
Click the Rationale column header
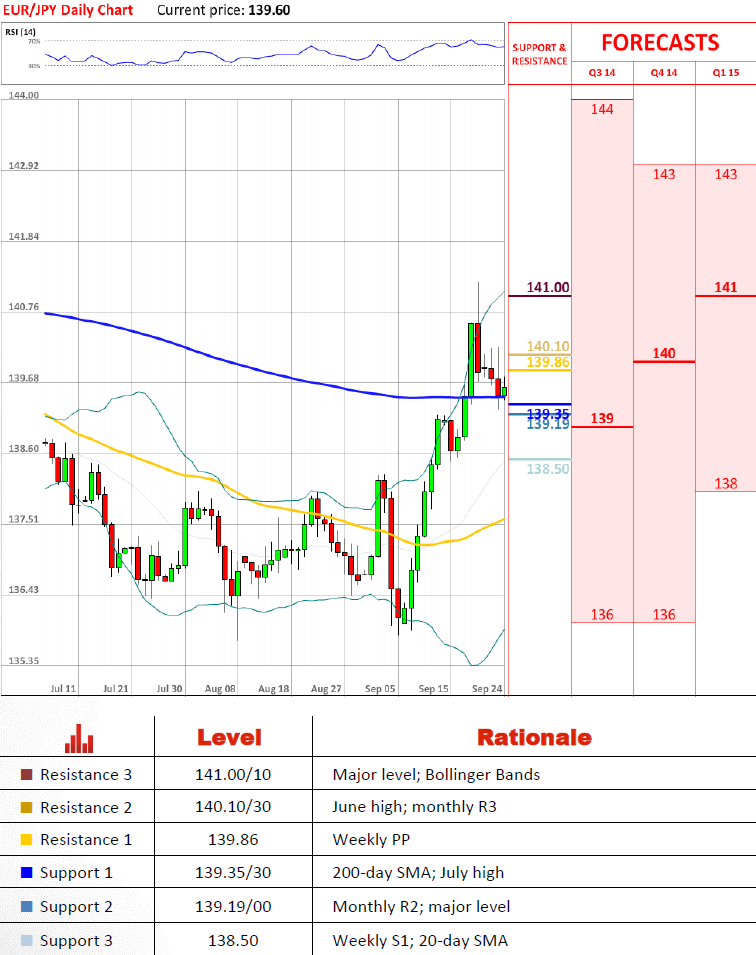click(534, 738)
